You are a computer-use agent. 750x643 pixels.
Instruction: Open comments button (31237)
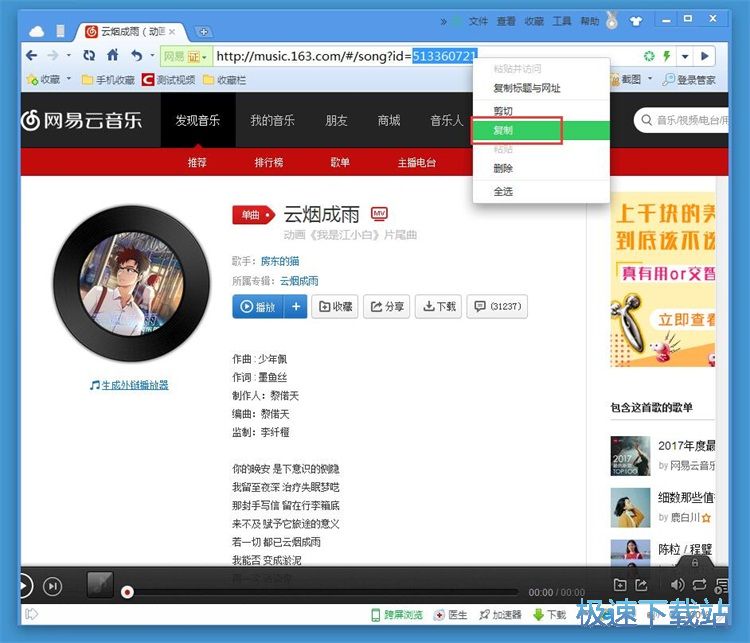click(497, 306)
